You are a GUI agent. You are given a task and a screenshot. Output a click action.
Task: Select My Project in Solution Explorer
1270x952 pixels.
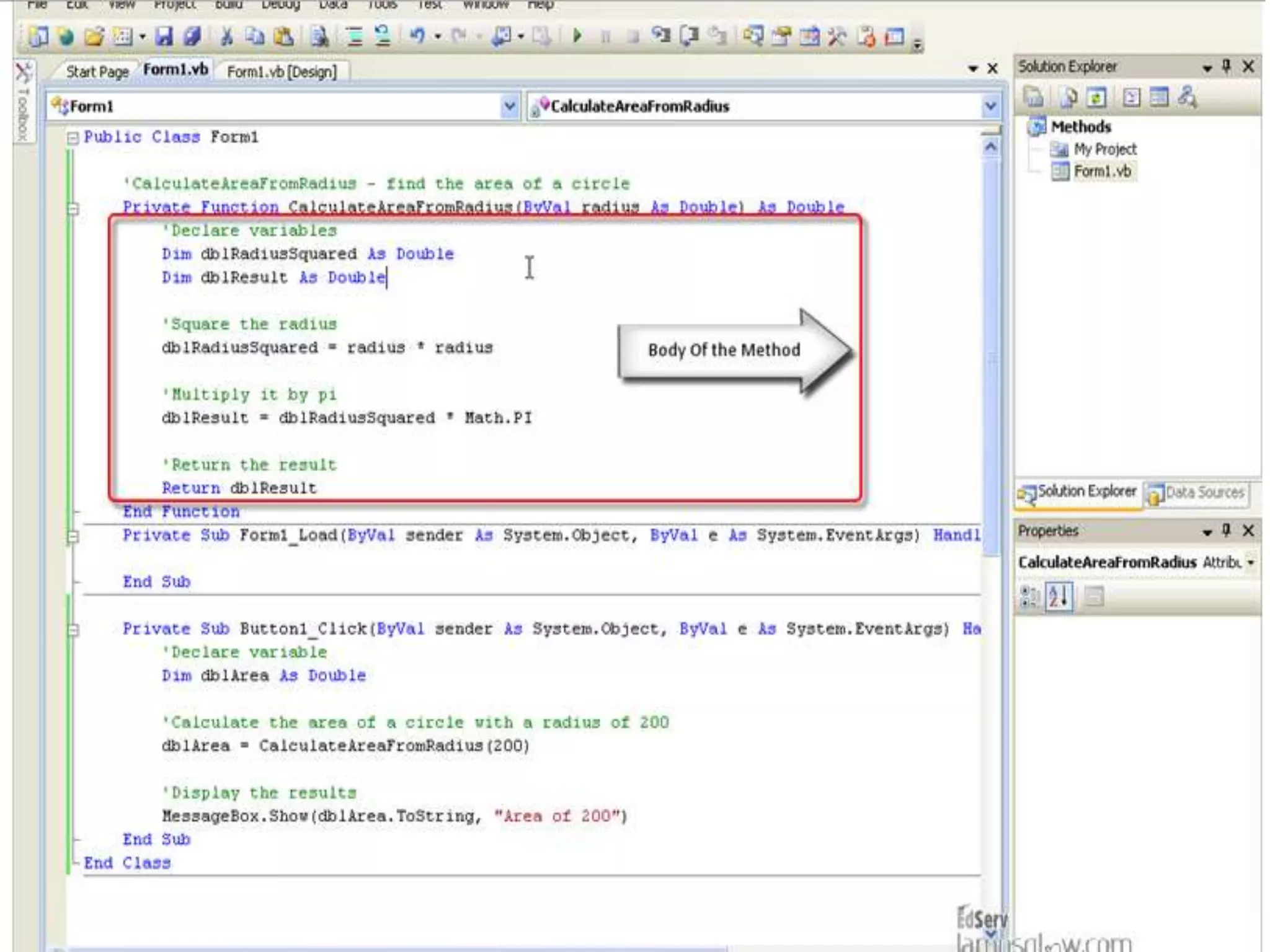[x=1105, y=149]
